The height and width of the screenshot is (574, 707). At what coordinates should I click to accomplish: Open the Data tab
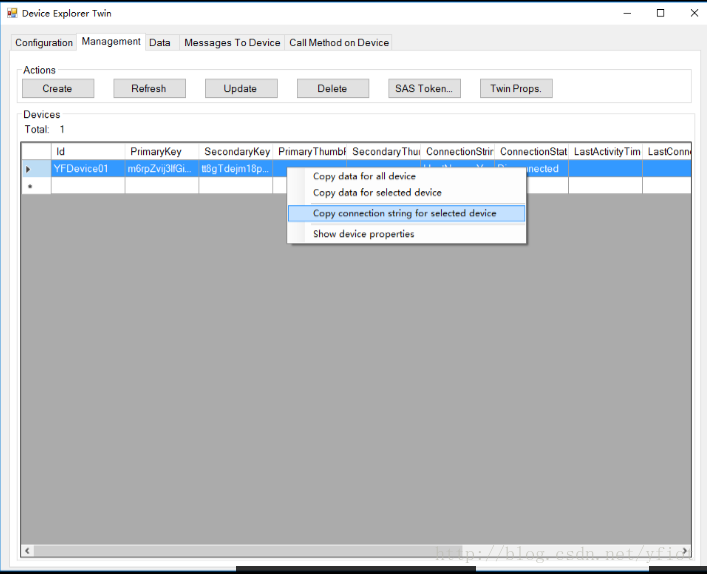point(160,42)
